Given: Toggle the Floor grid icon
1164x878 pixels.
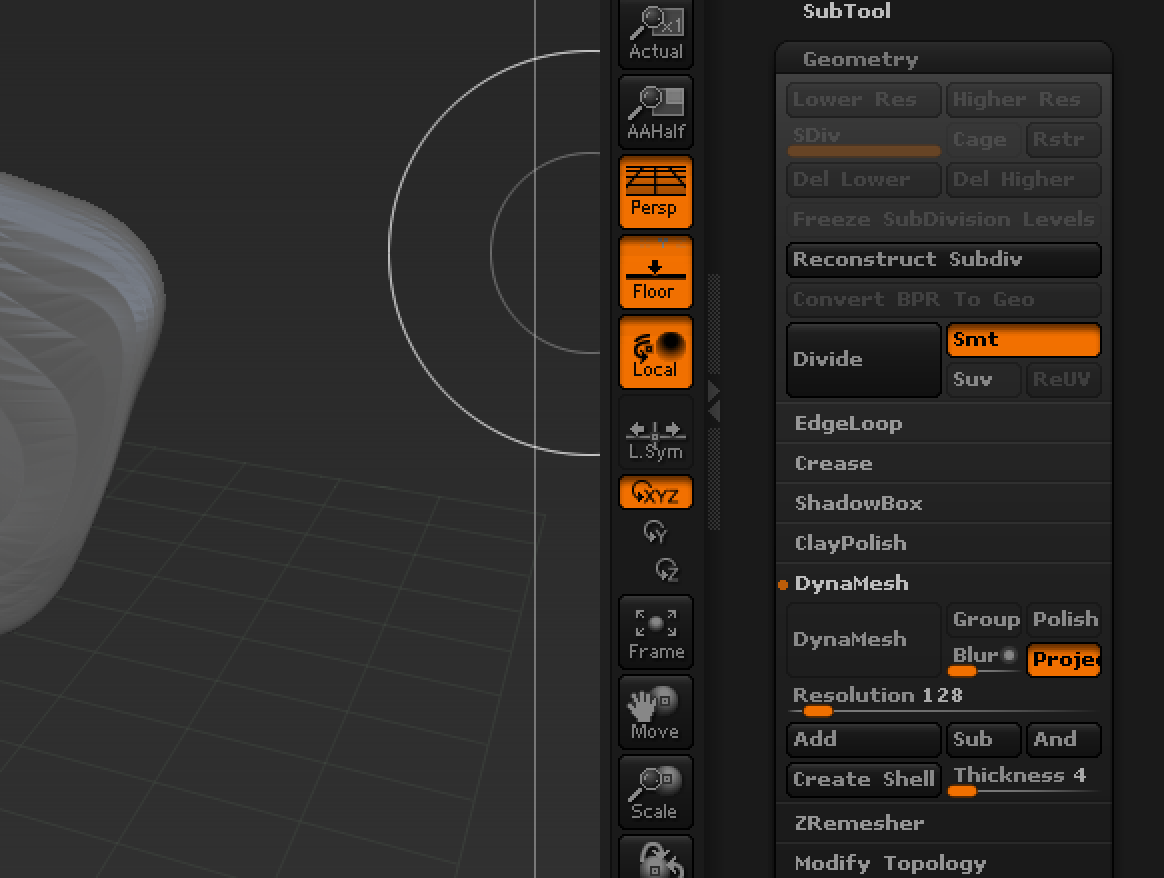Looking at the screenshot, I should [655, 271].
